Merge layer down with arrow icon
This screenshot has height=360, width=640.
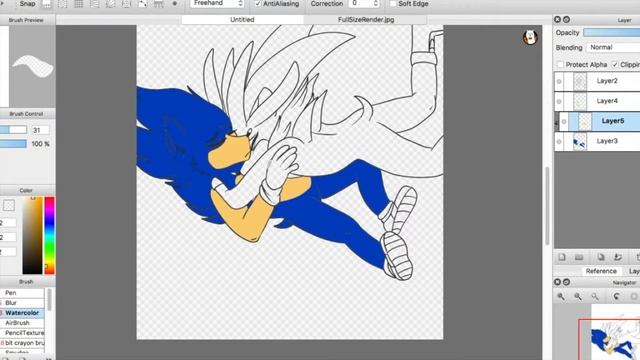point(618,257)
